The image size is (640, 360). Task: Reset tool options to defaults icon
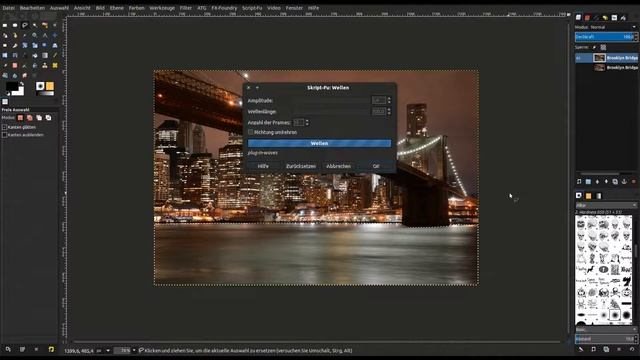click(51, 349)
